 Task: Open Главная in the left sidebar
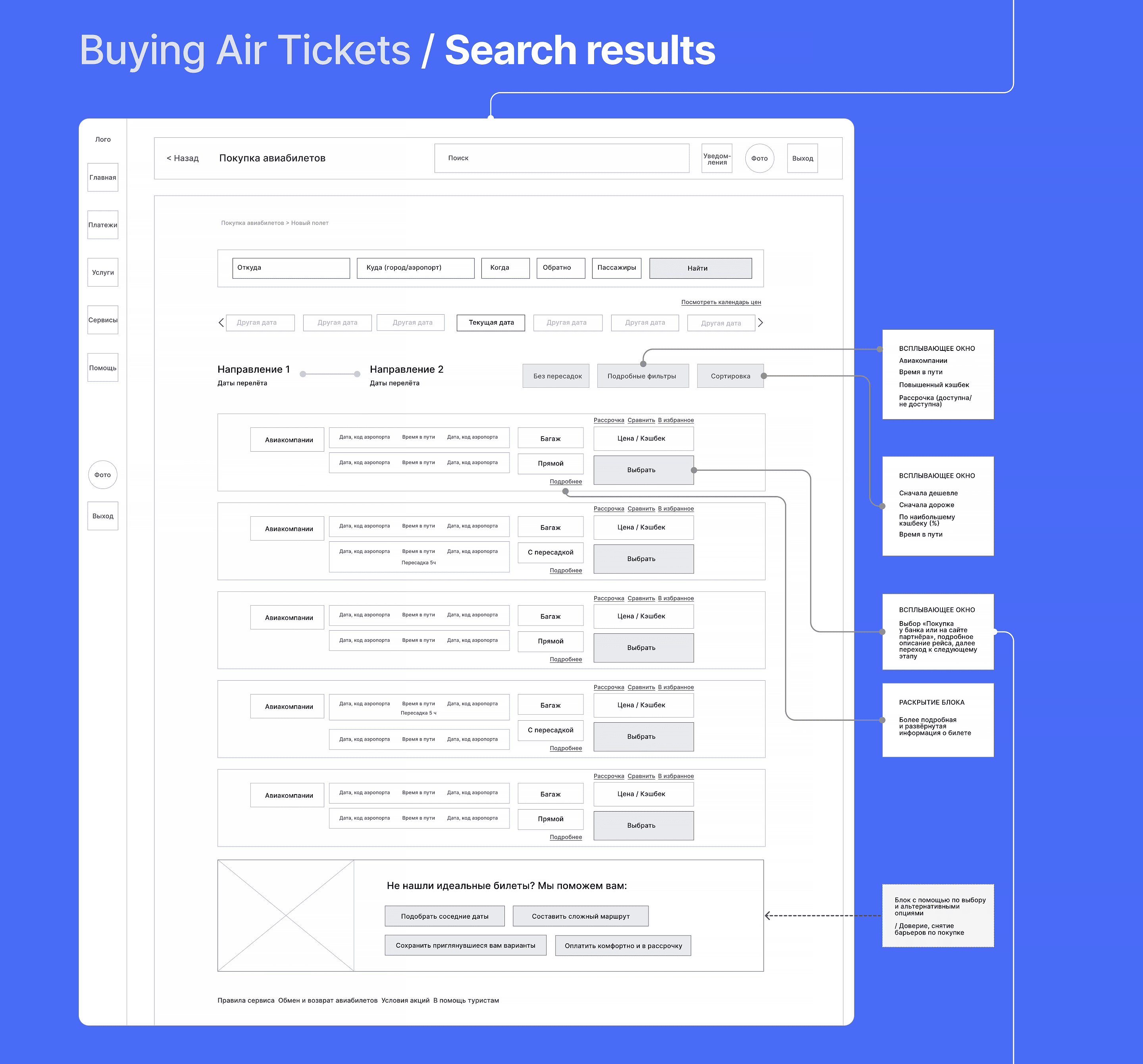(x=103, y=178)
